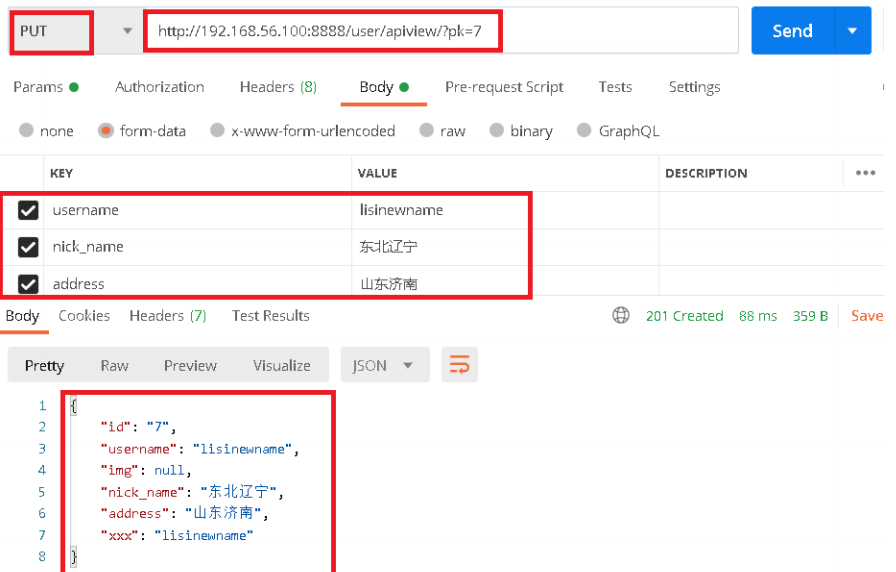896x572 pixels.
Task: Open the Pre-request Script tab
Action: pyautogui.click(x=504, y=87)
